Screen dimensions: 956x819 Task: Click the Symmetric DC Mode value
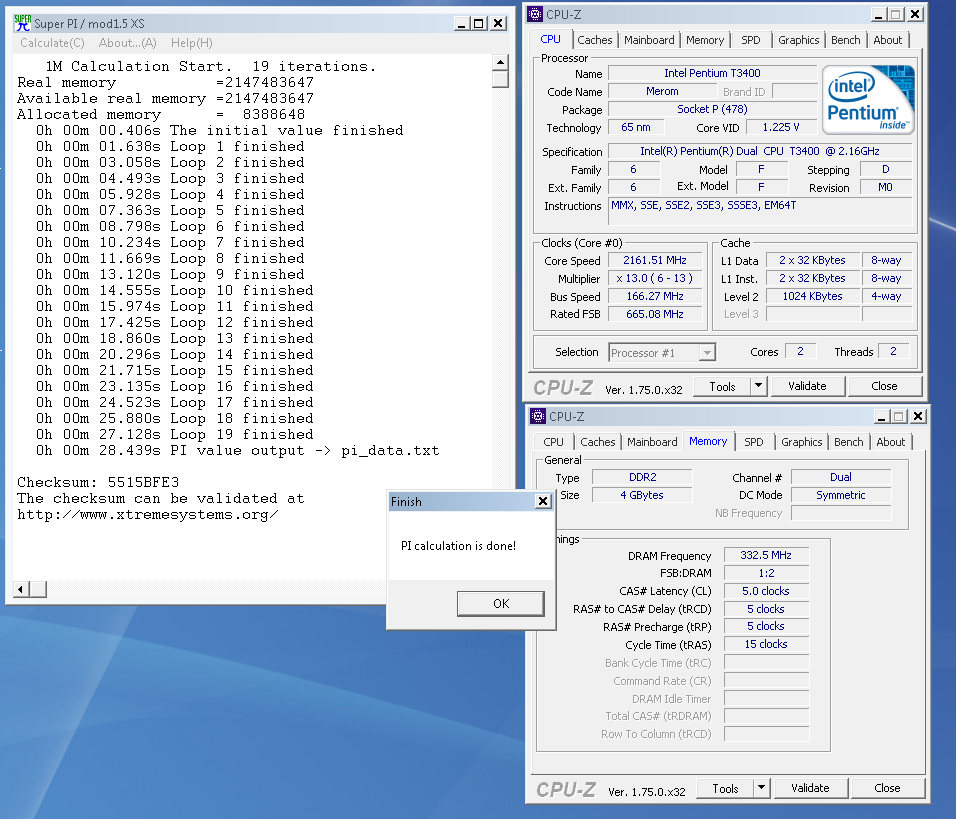pos(841,495)
